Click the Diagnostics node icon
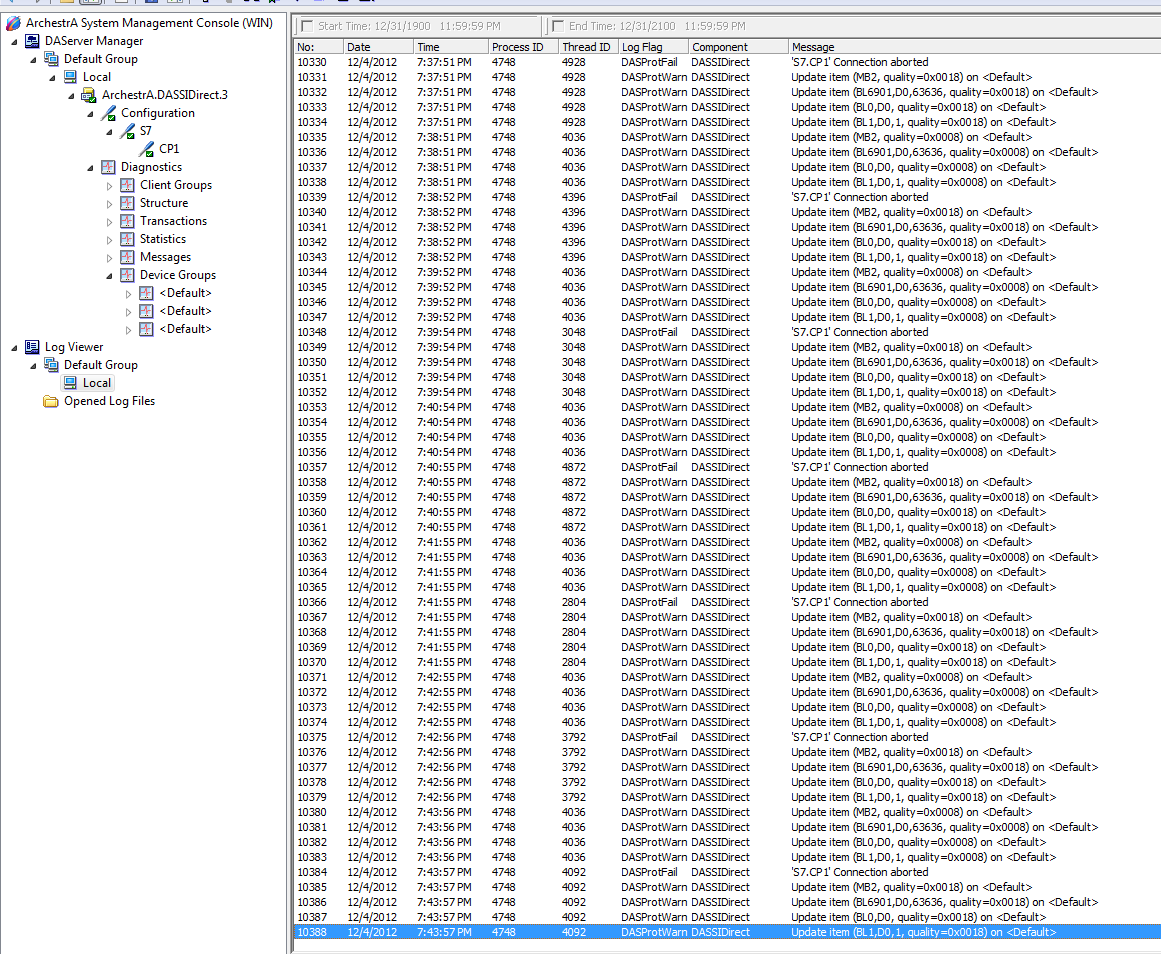Screen dimensions: 1161x954 [x=109, y=167]
